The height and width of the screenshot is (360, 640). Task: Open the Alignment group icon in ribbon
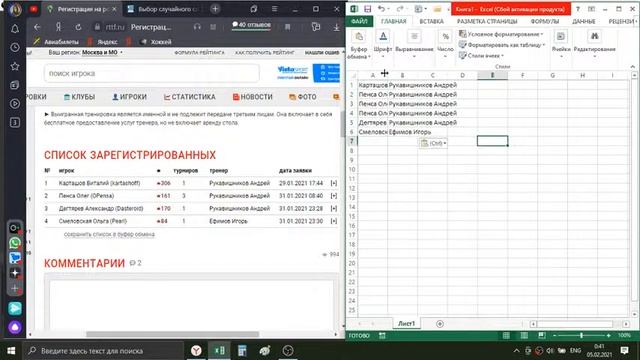coord(414,36)
